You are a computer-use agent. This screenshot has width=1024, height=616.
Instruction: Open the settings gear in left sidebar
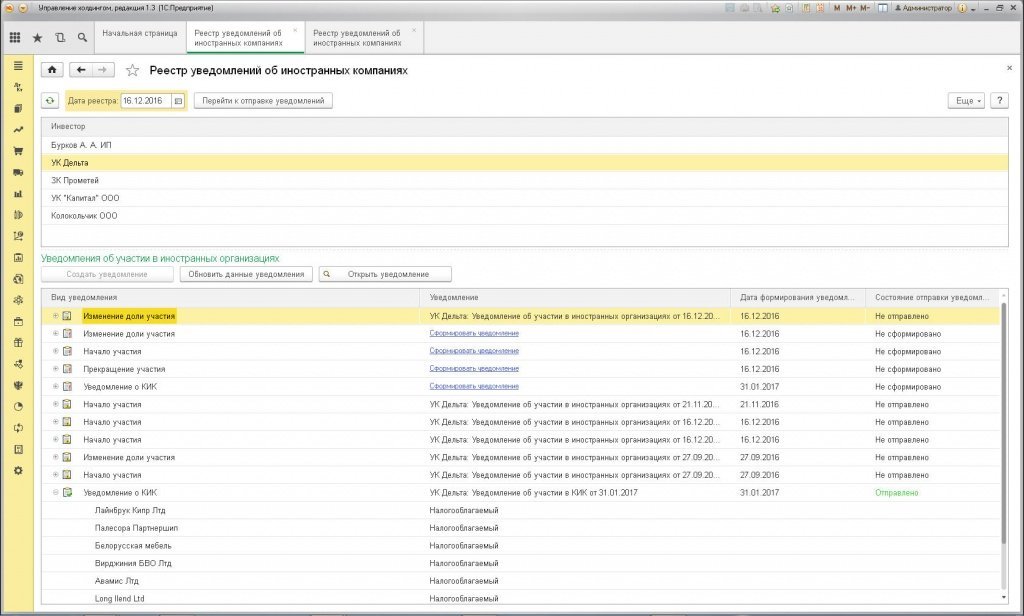[x=18, y=470]
